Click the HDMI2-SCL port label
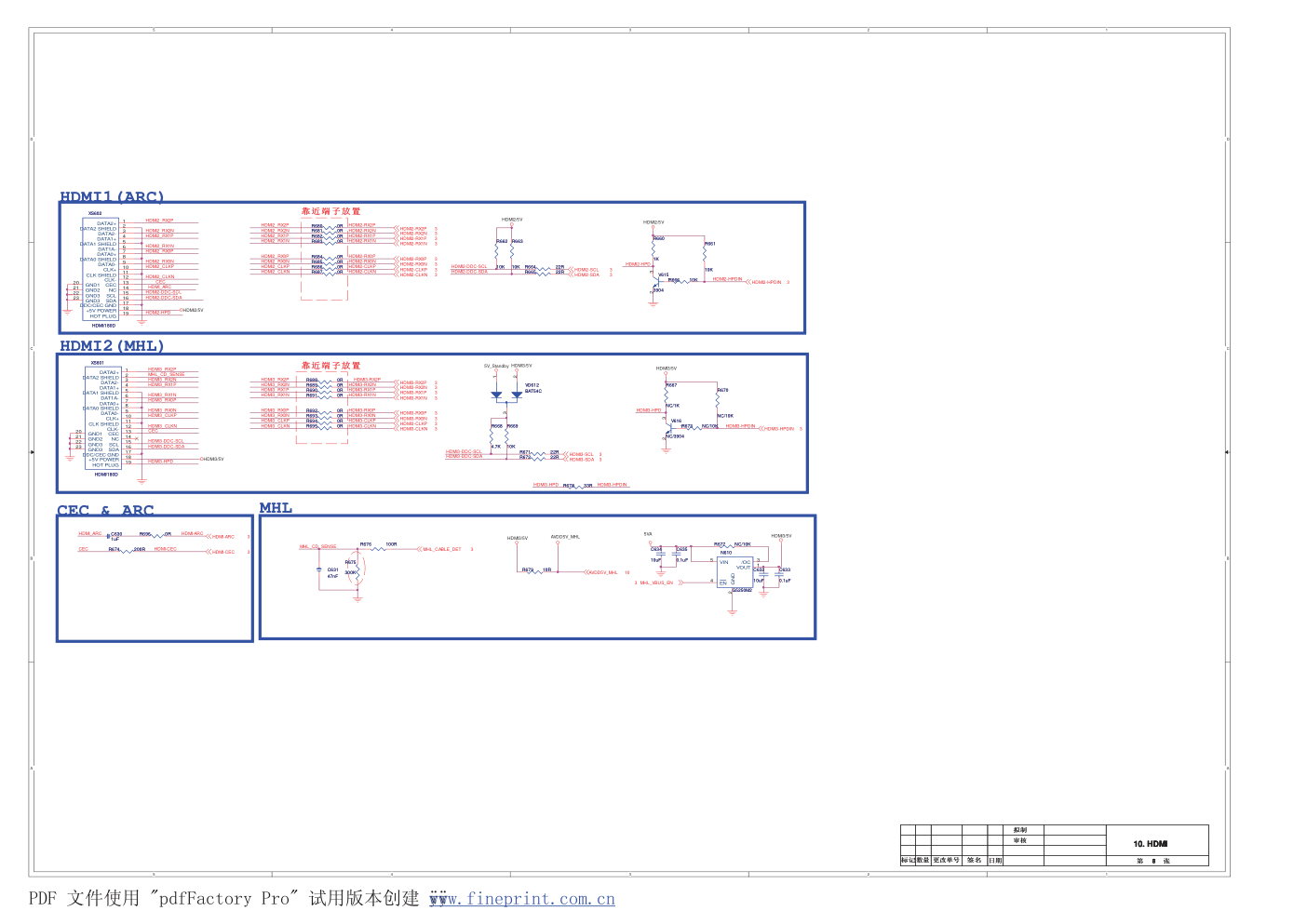1307x924 pixels. point(586,270)
